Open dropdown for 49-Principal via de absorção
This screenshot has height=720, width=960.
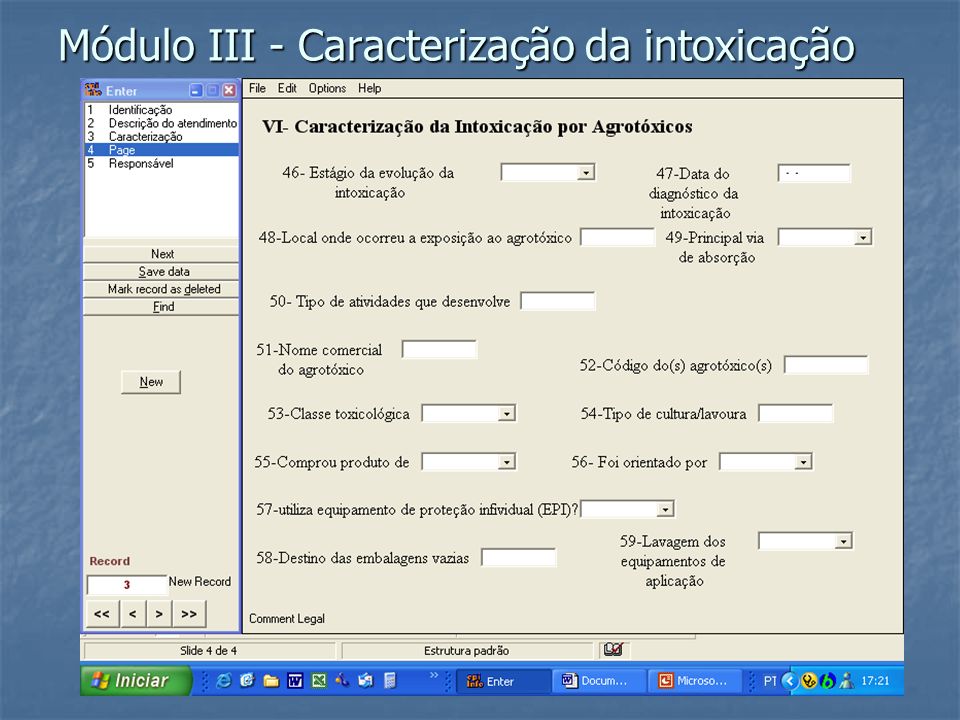[x=863, y=238]
